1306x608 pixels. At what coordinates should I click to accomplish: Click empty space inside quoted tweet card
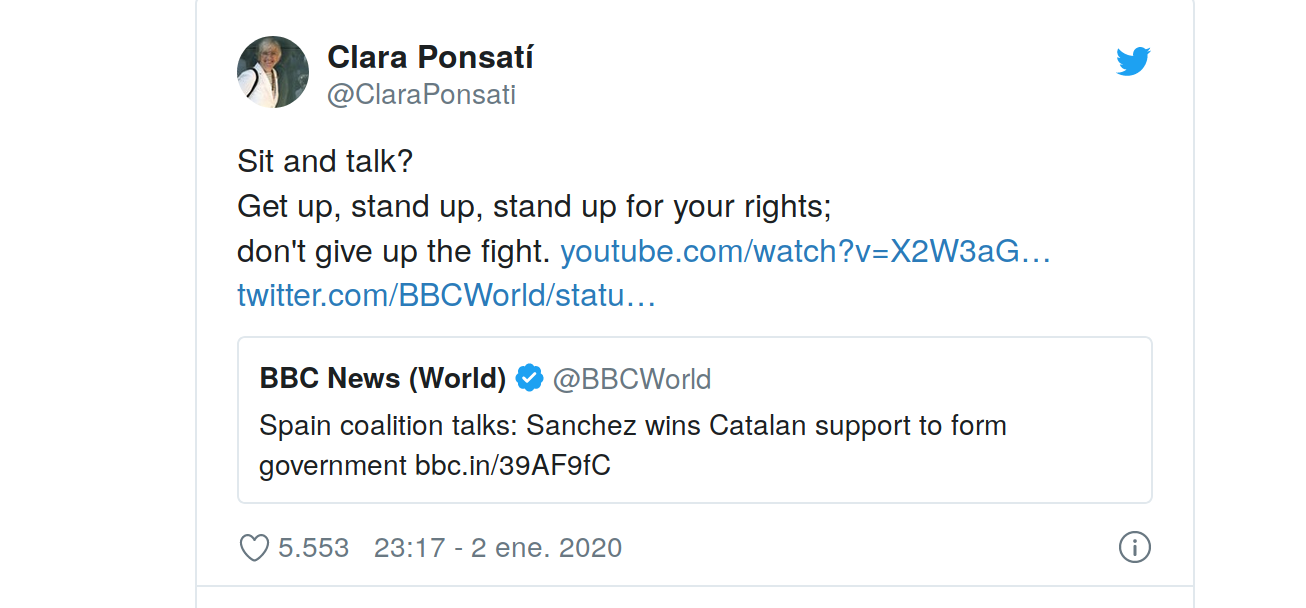point(900,470)
